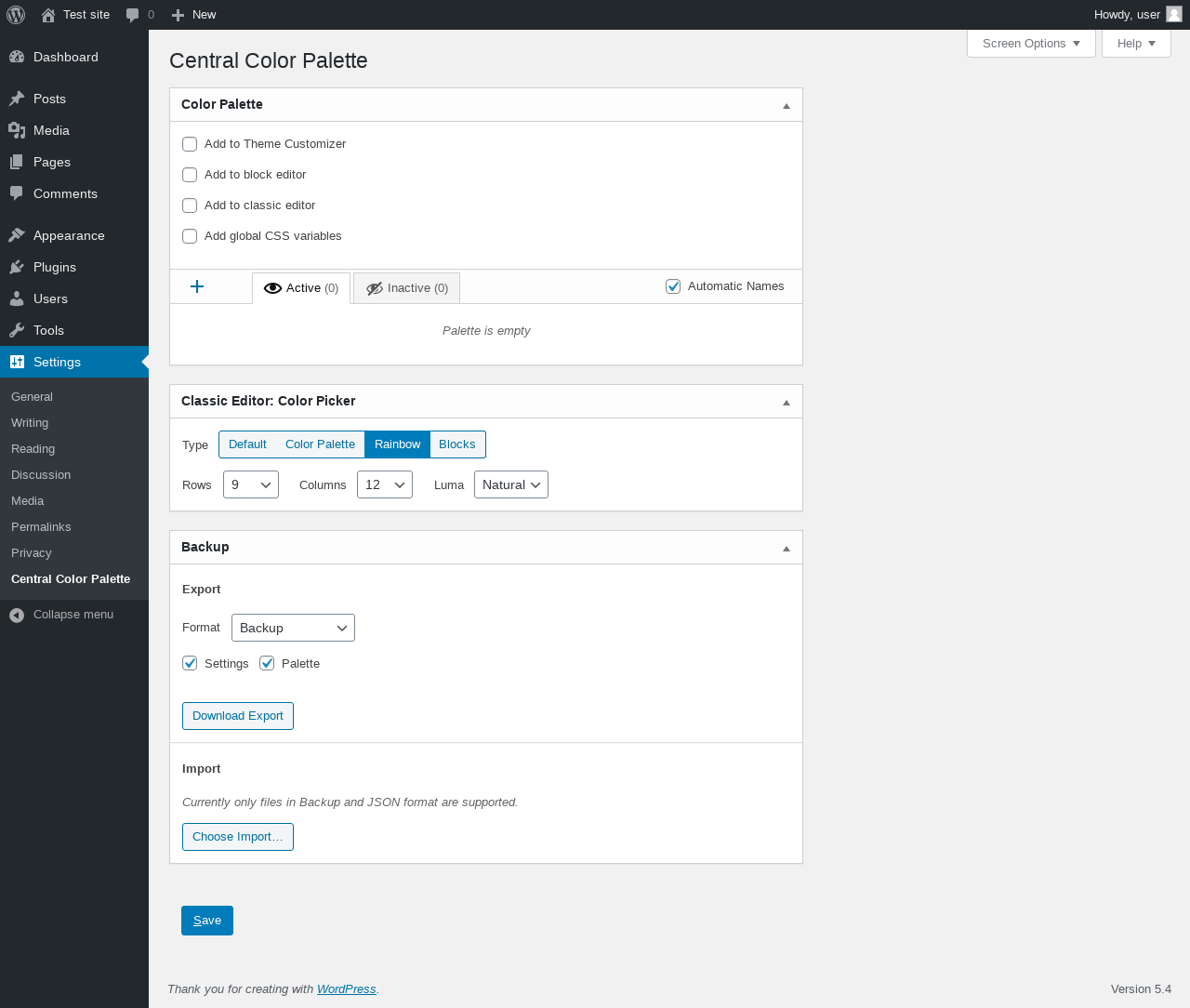Open Central Color Palette submenu item
The image size is (1190, 1008).
(x=71, y=579)
